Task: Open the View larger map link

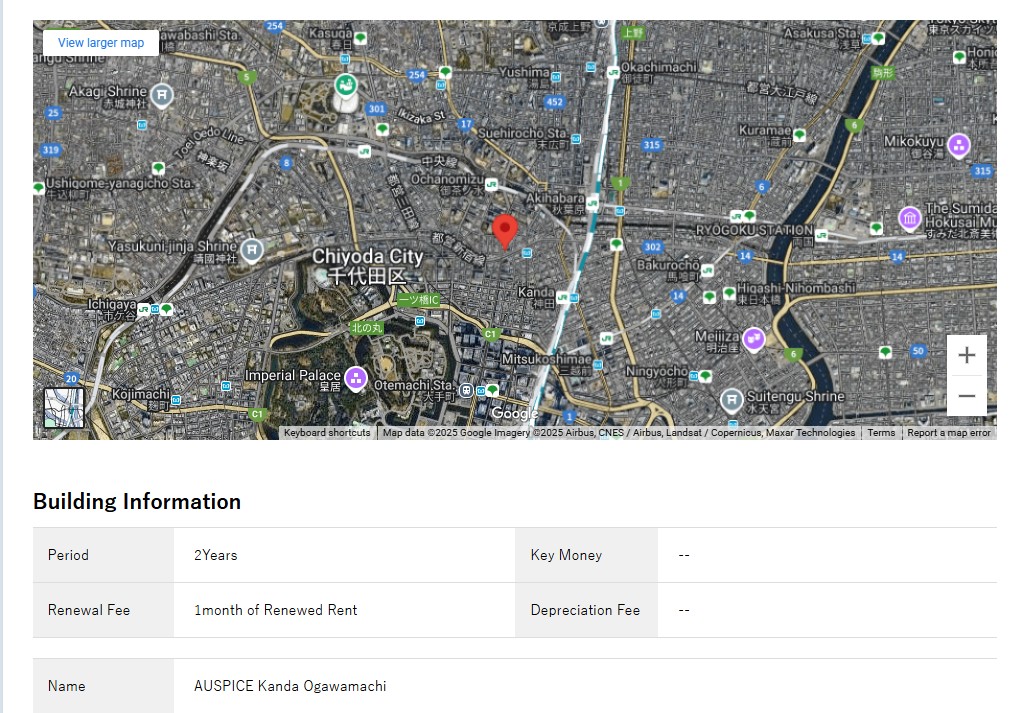Action: (x=101, y=42)
